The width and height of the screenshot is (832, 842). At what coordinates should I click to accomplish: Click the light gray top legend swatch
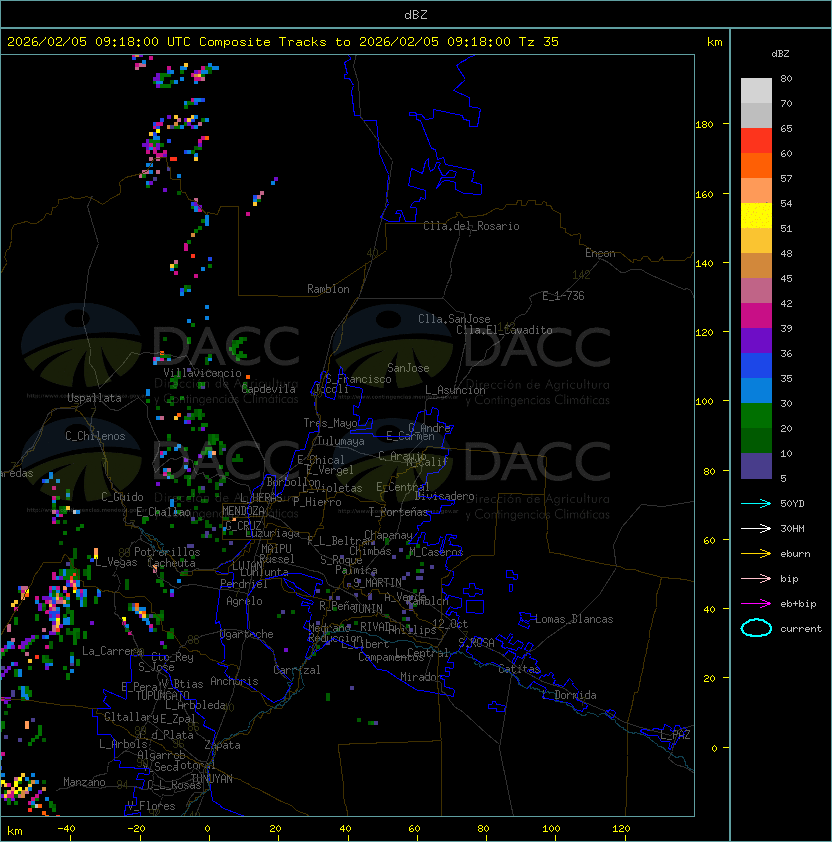(756, 90)
